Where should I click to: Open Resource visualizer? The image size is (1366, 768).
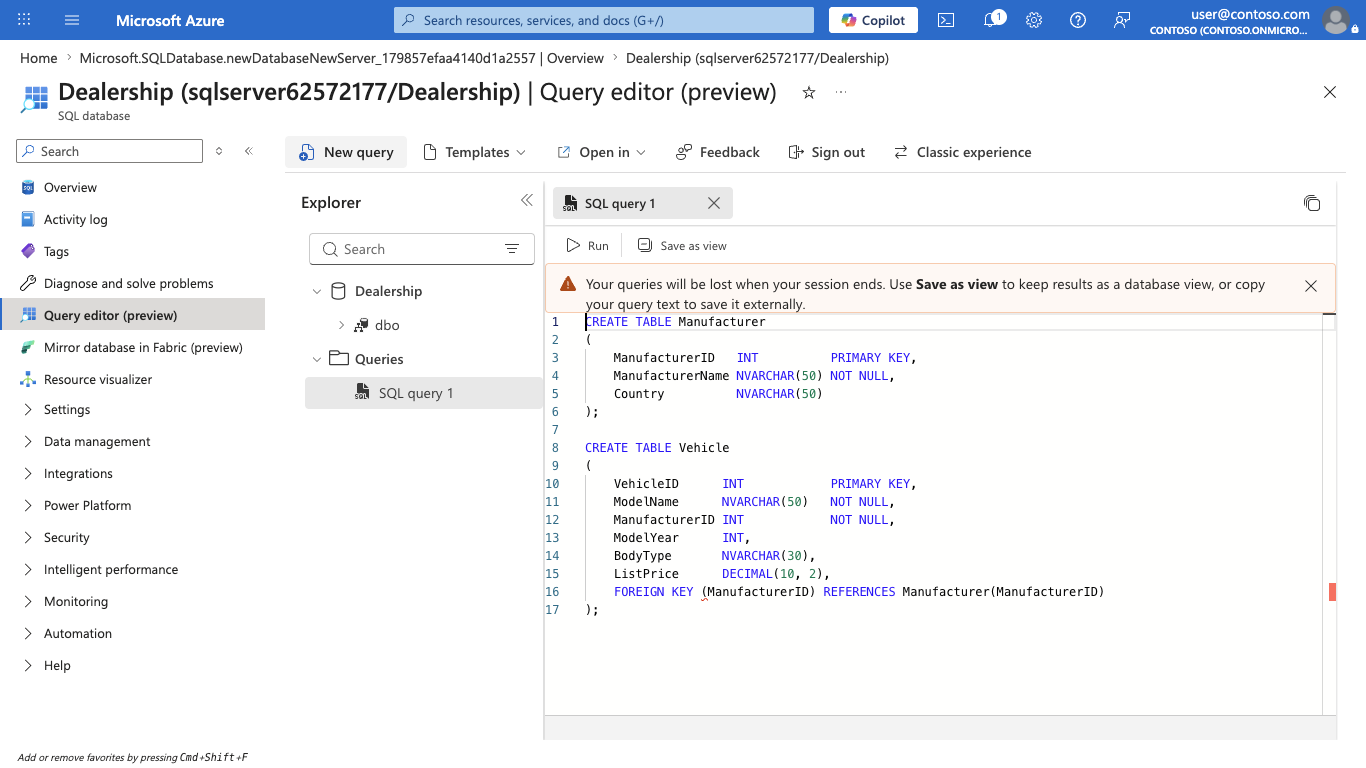(x=98, y=379)
